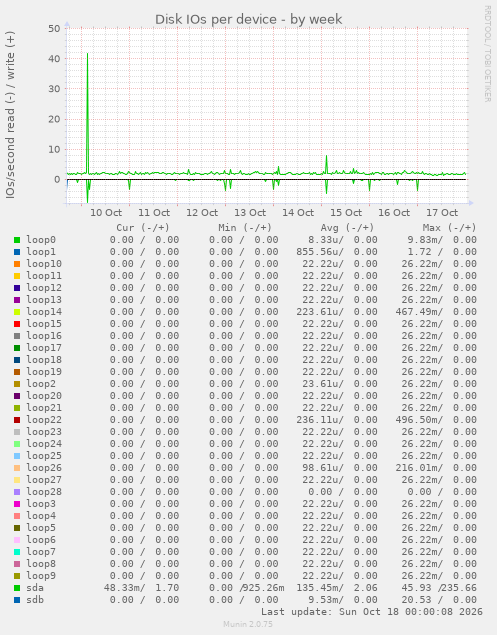This screenshot has width=497, height=635.
Task: Click the sda green legend swatch
Action: tap(17, 588)
